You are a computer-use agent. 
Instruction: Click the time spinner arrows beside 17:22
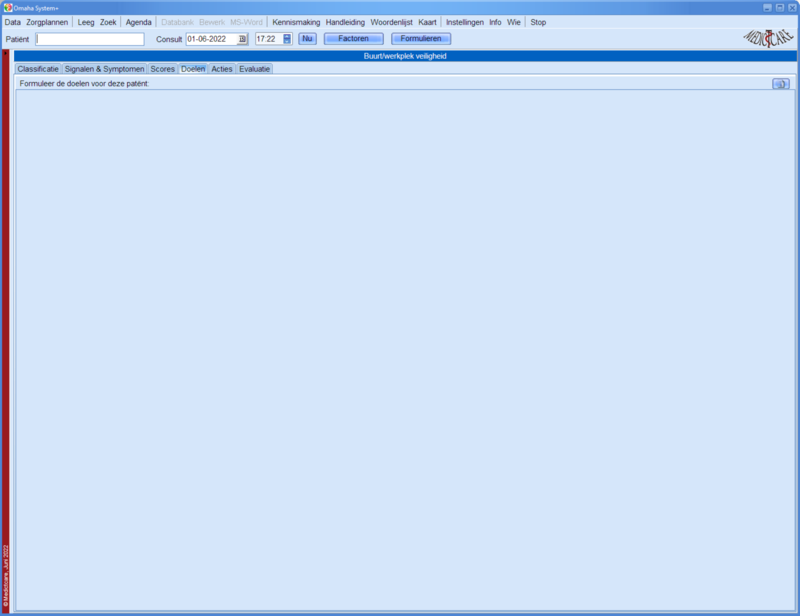[x=287, y=39]
